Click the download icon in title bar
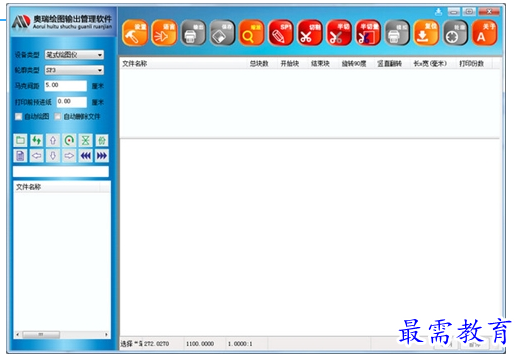This screenshot has width=520, height=363. coord(439,12)
